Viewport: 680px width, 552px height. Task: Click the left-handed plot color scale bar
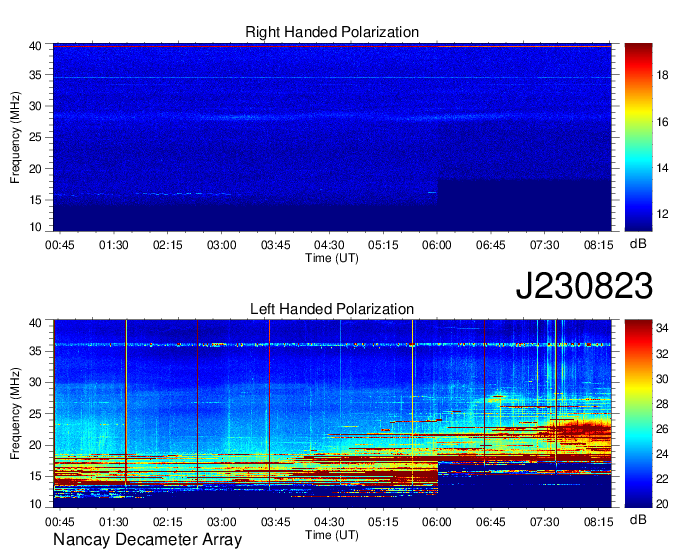(x=638, y=414)
